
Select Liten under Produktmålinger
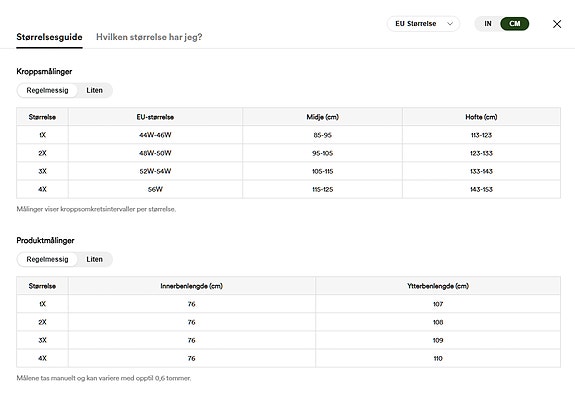point(95,260)
